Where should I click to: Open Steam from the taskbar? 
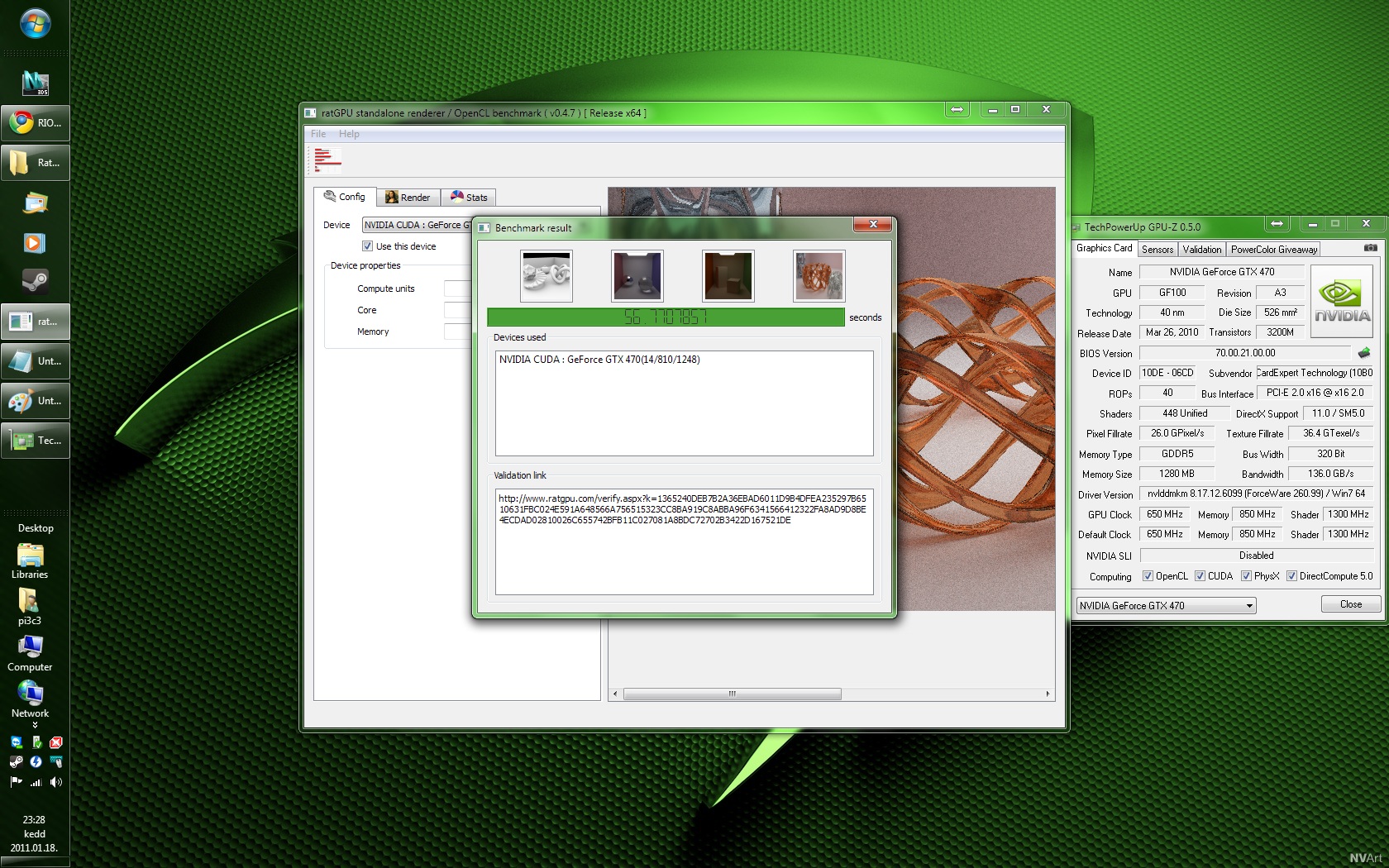[35, 282]
